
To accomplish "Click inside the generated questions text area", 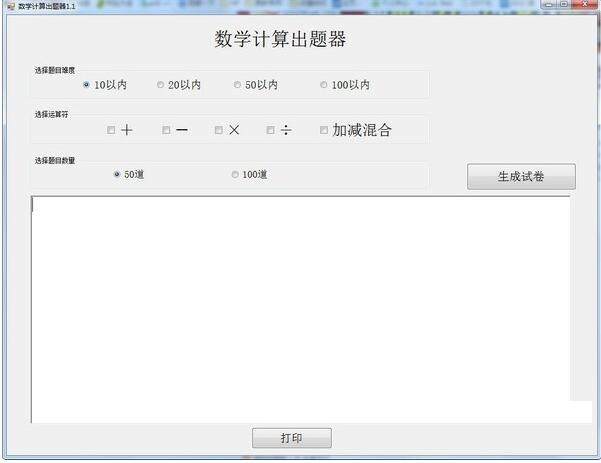I will pos(300,310).
